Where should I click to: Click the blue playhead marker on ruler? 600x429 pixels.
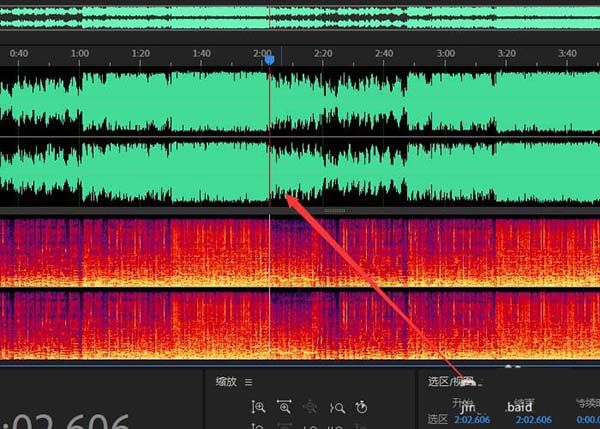click(x=269, y=60)
